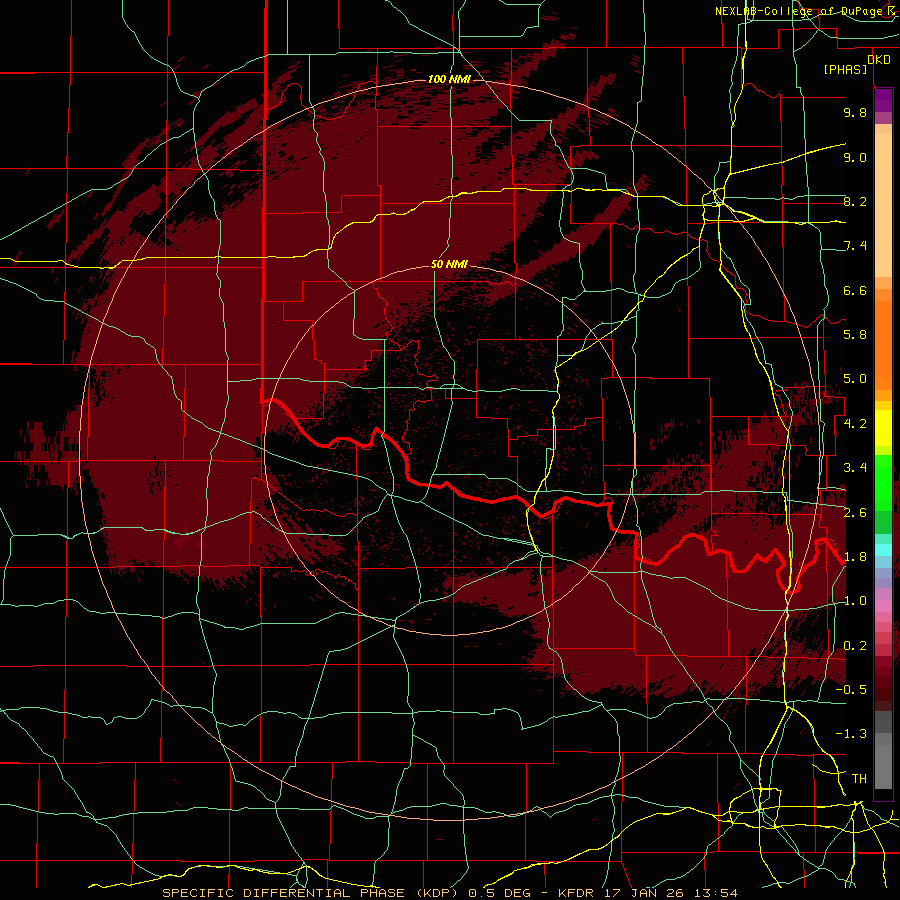This screenshot has height=900, width=900.
Task: Click the KFDR radar site identifier
Action: click(576, 893)
